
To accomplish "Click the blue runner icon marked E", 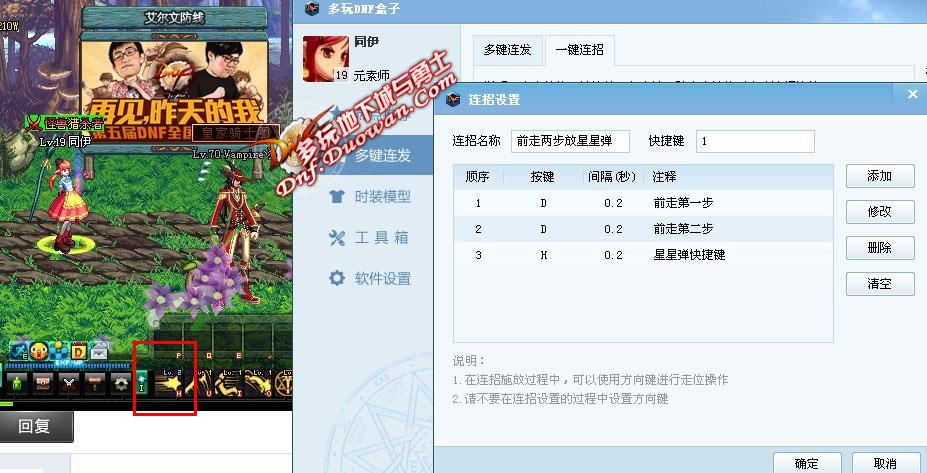I will pyautogui.click(x=19, y=352).
